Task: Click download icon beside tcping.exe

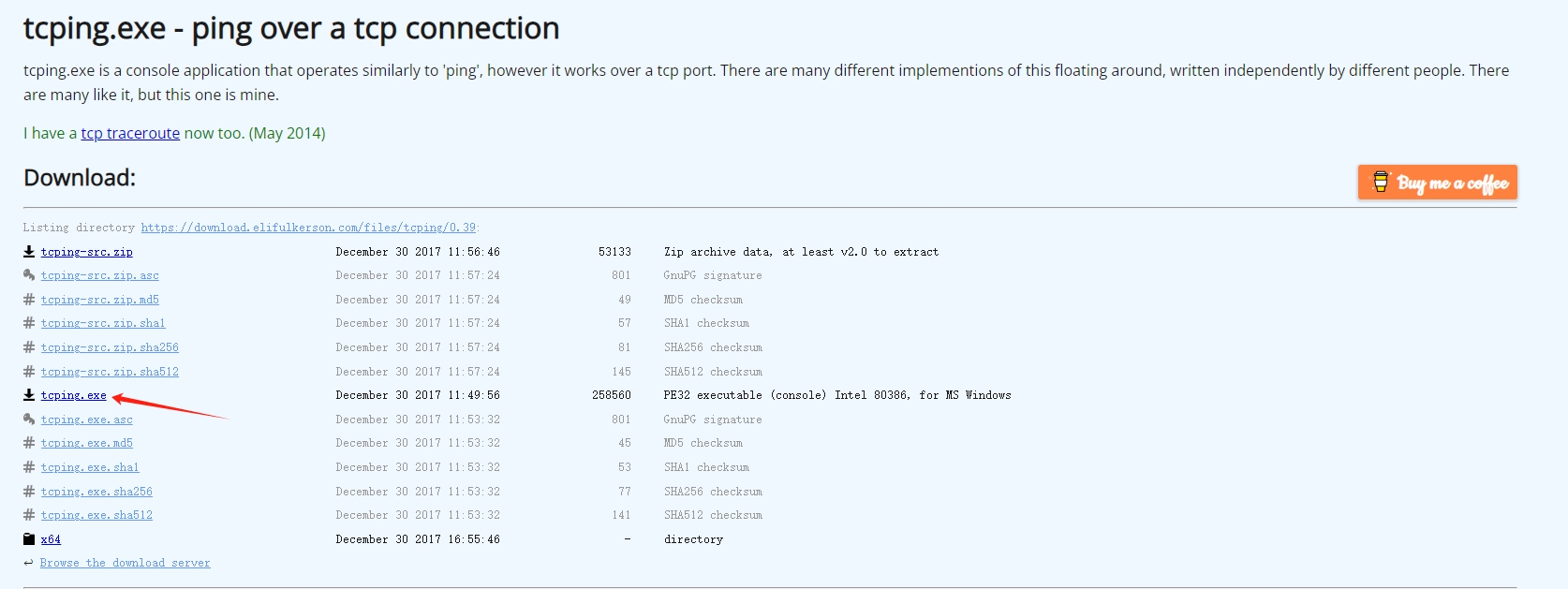Action: click(29, 395)
